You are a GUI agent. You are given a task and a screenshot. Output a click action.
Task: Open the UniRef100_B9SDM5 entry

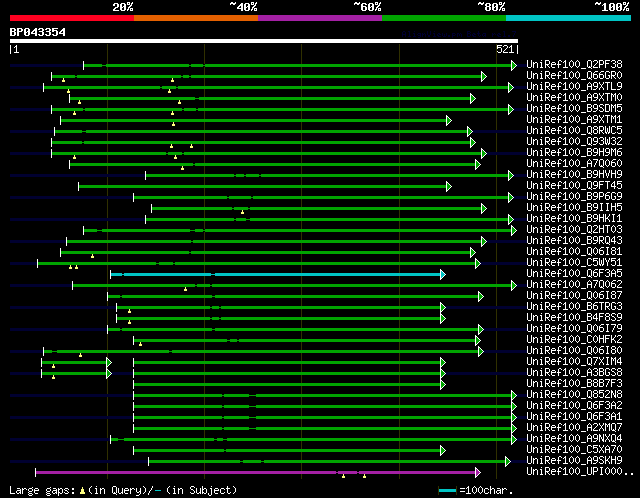(x=574, y=109)
